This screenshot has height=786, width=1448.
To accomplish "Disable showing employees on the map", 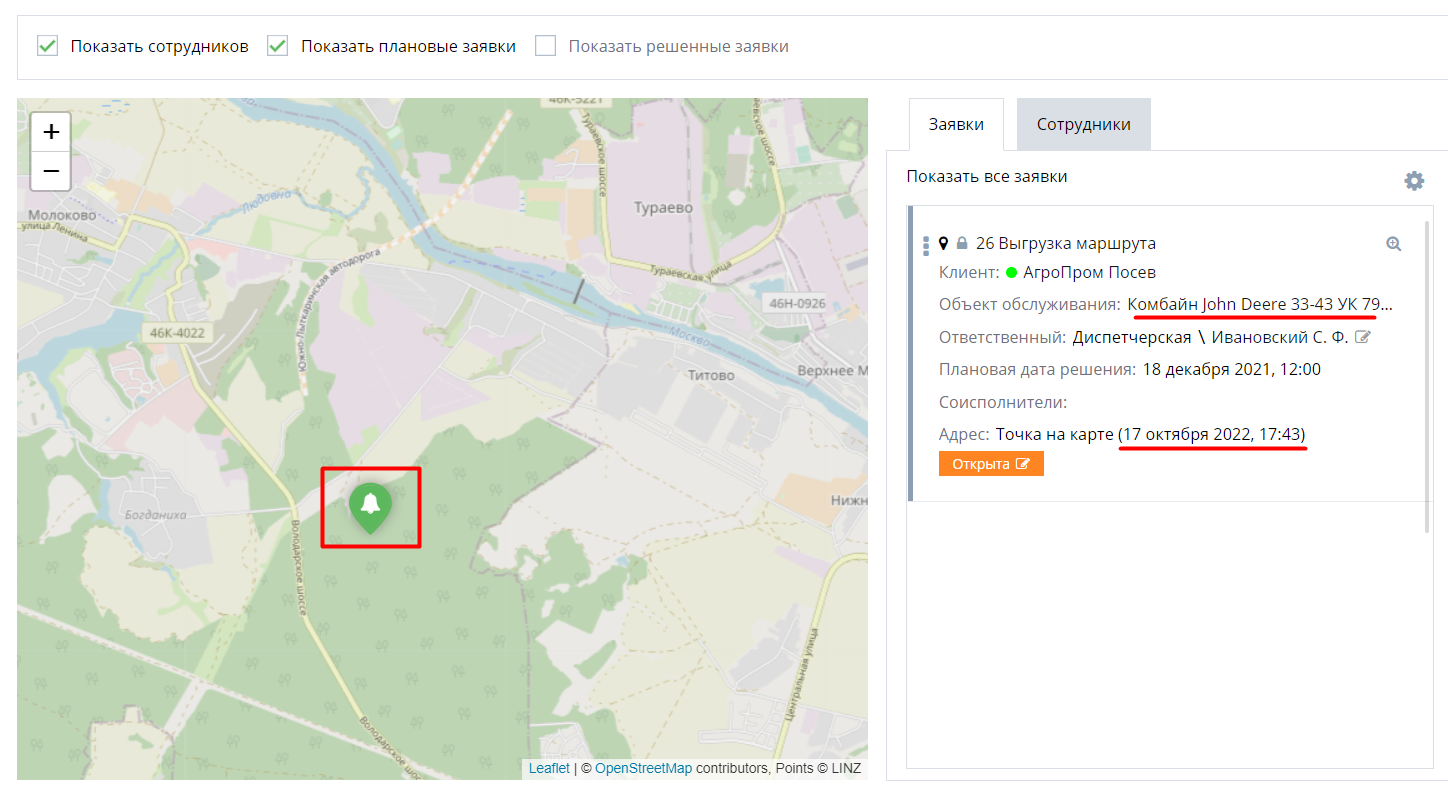I will (47, 45).
